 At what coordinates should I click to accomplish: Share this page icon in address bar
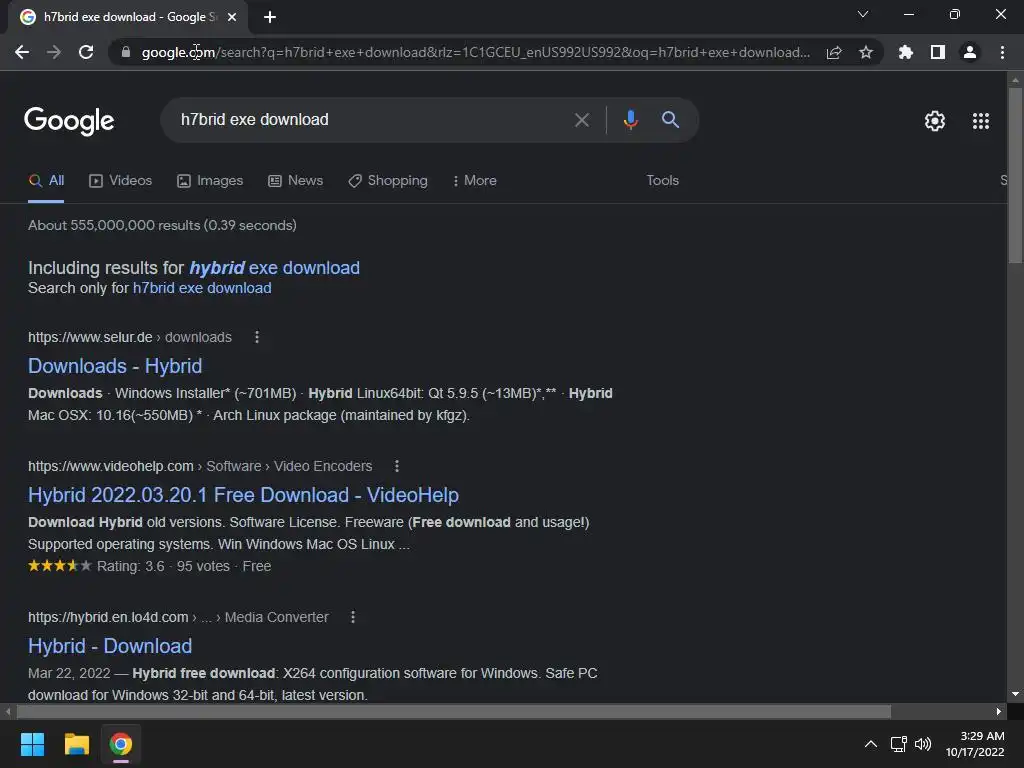[834, 52]
